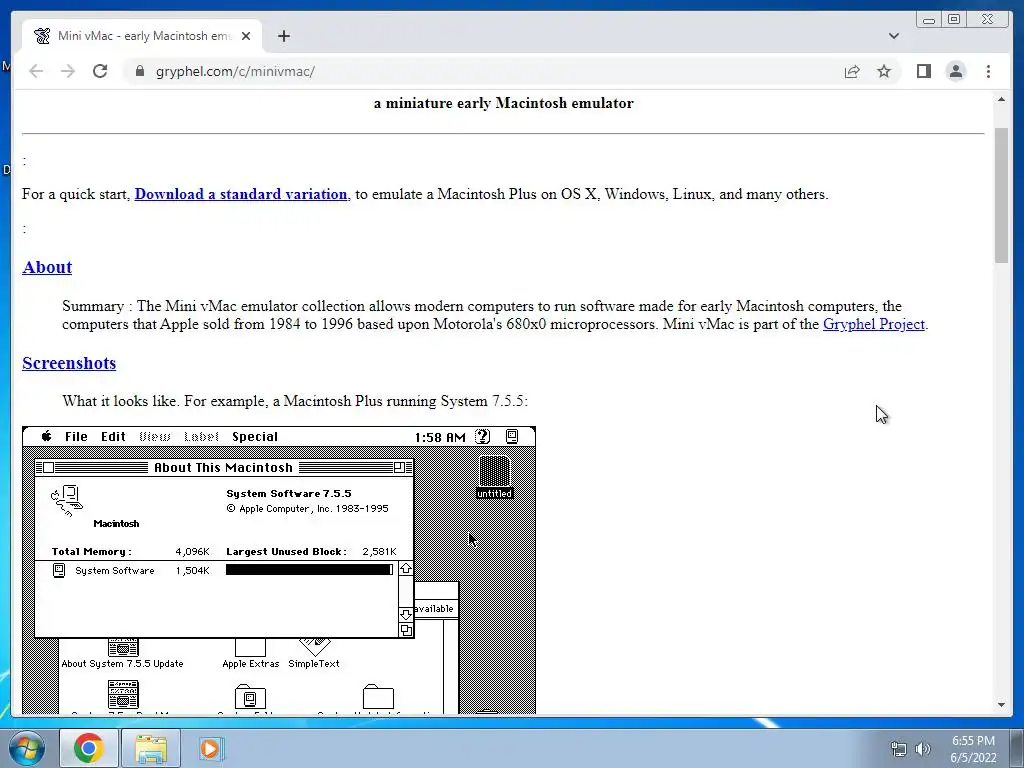Open the volume tray icon
This screenshot has height=768, width=1024.
[x=922, y=748]
